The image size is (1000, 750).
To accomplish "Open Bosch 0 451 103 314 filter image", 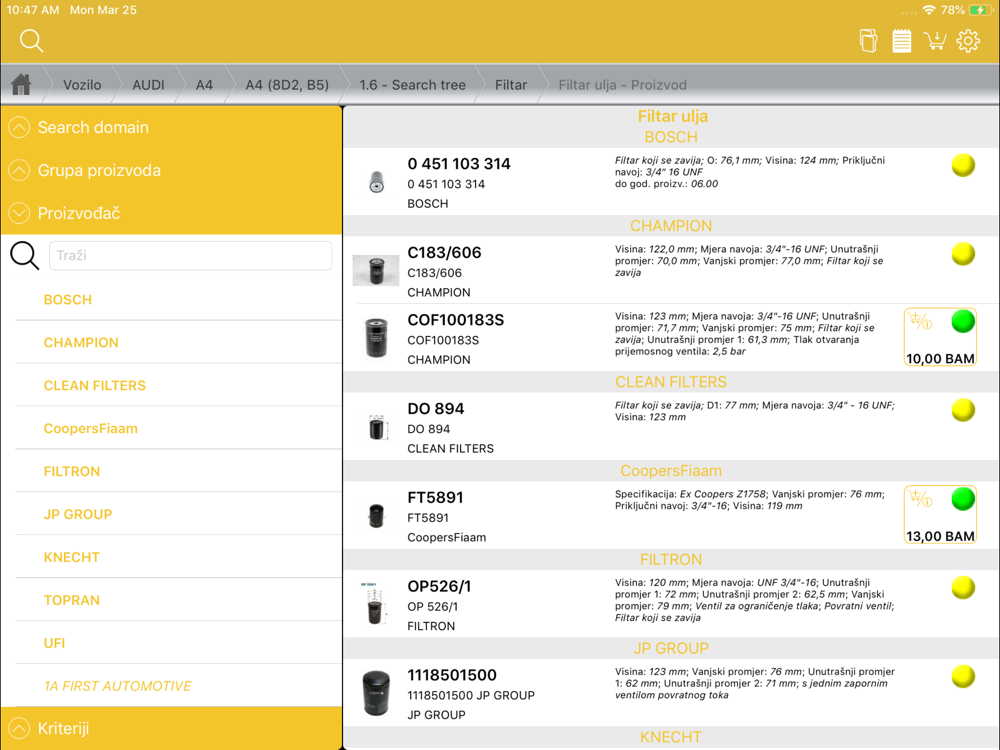I will point(376,182).
